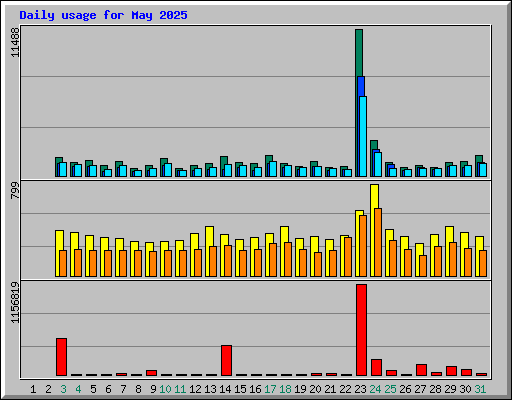Click the 'Daily usage for May 2025' title
This screenshot has width=512, height=400.
coord(103,15)
